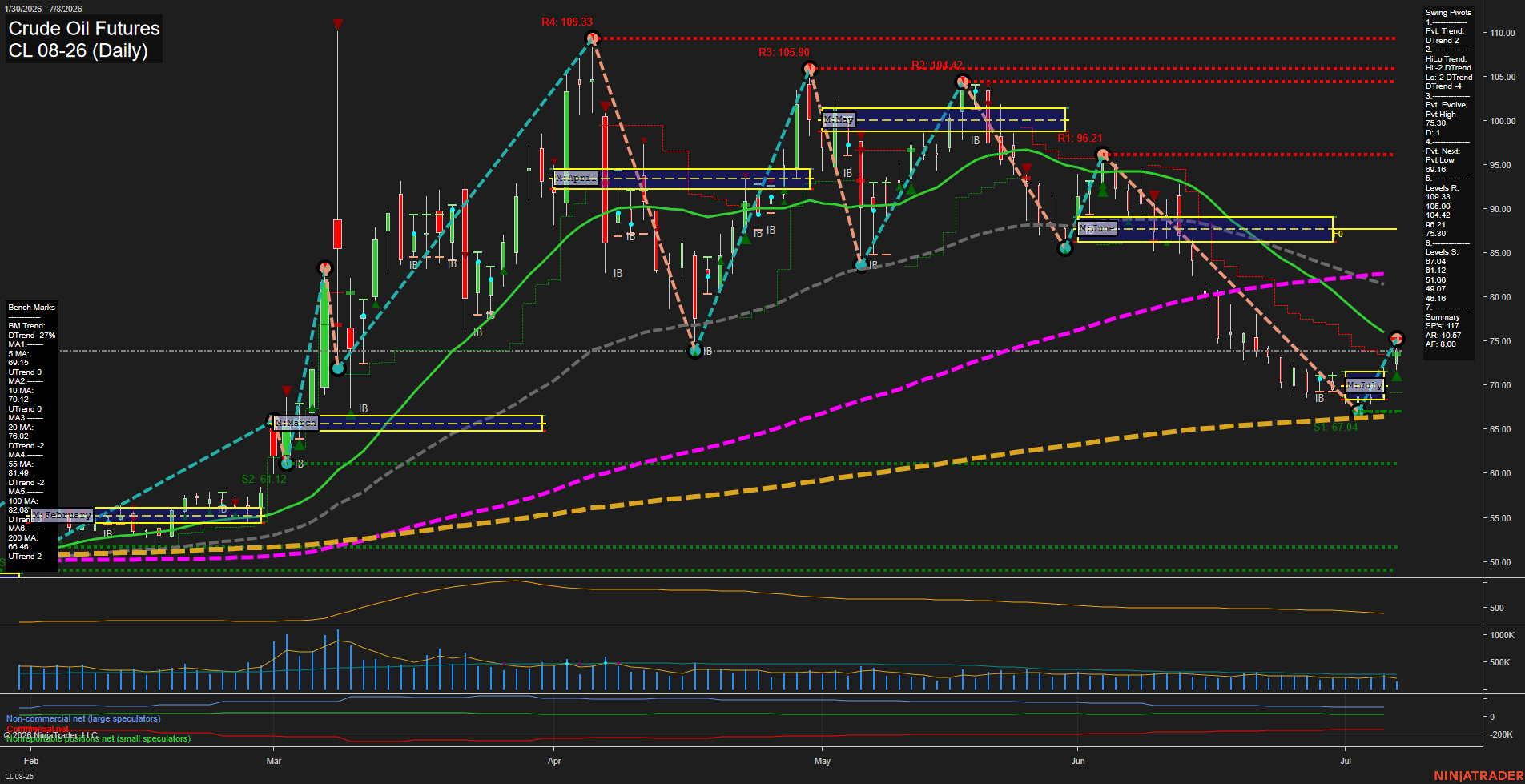
Task: Open the 'CL 08-26' tab at bottom-left
Action: tap(19, 777)
